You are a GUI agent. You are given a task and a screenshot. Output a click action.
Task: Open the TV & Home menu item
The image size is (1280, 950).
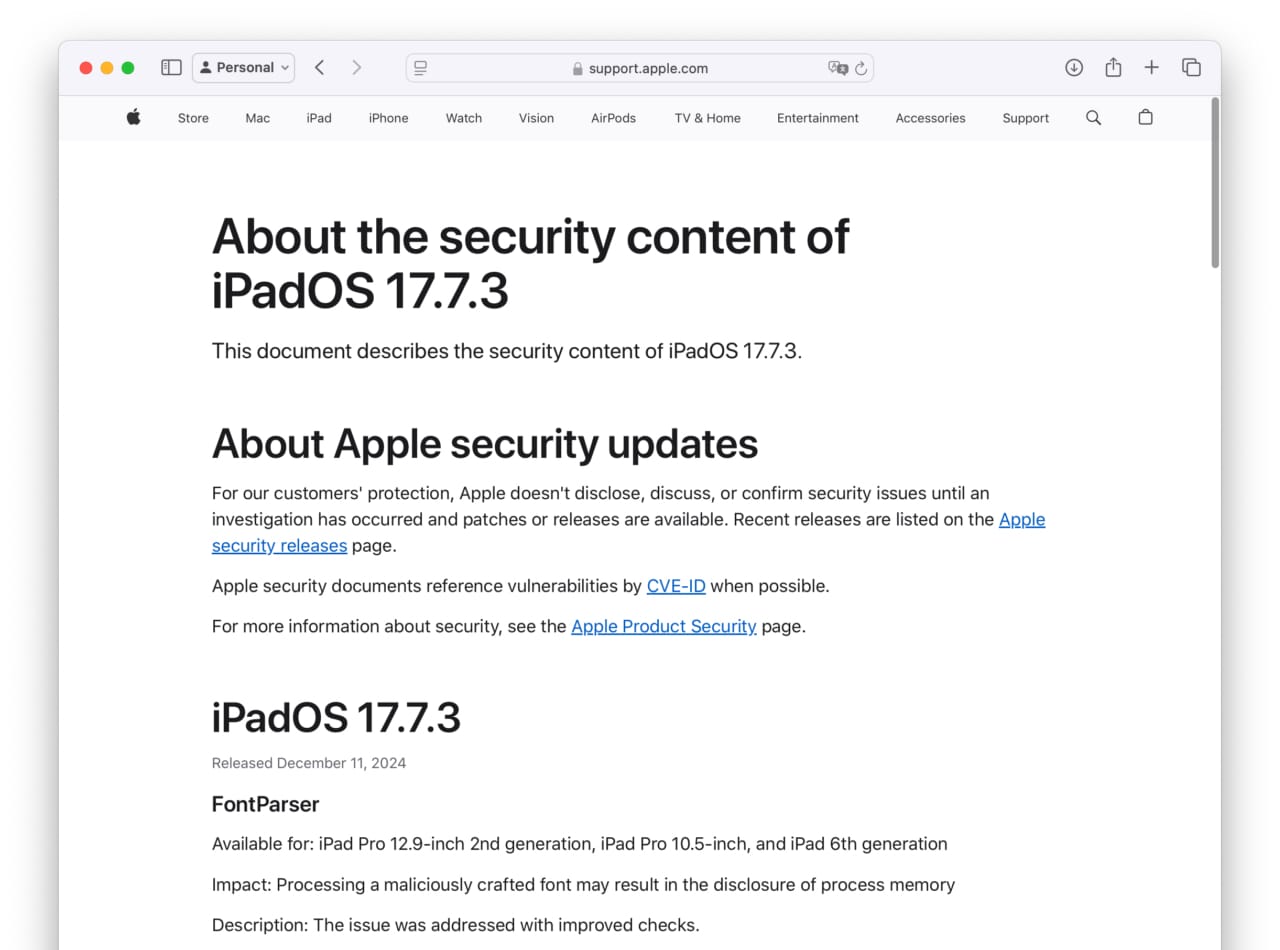point(708,118)
